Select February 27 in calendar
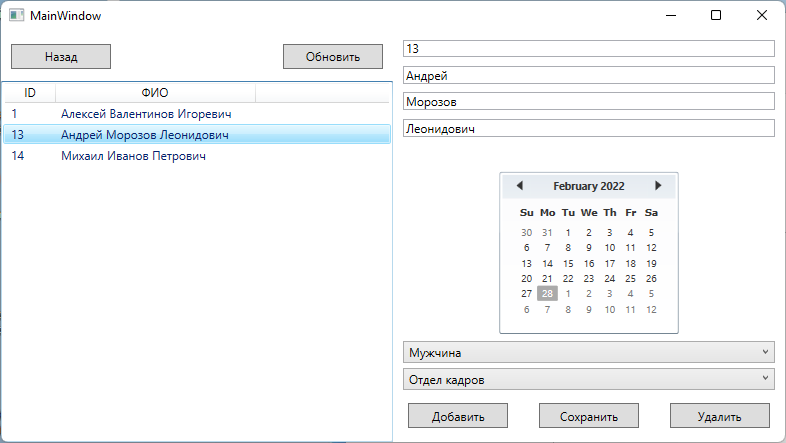The height and width of the screenshot is (443, 786). click(526, 294)
